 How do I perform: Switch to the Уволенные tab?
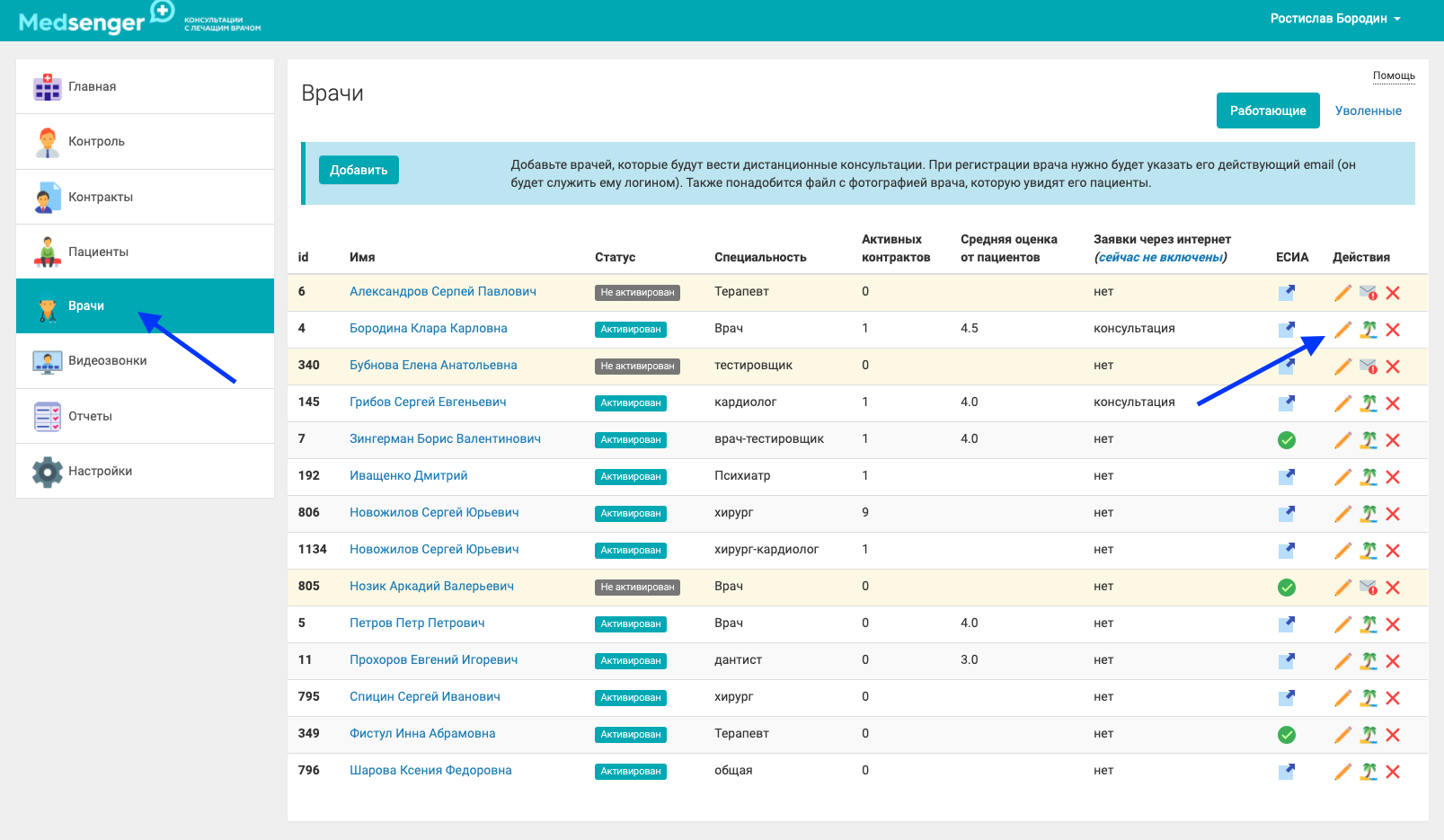pyautogui.click(x=1368, y=111)
